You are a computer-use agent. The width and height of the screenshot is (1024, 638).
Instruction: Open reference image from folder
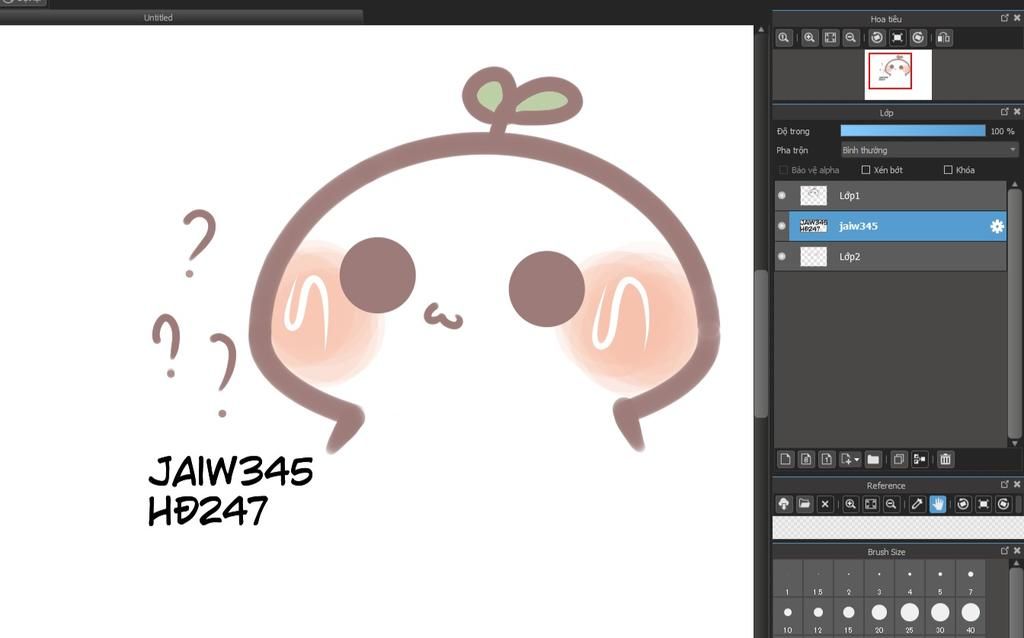[x=805, y=504]
